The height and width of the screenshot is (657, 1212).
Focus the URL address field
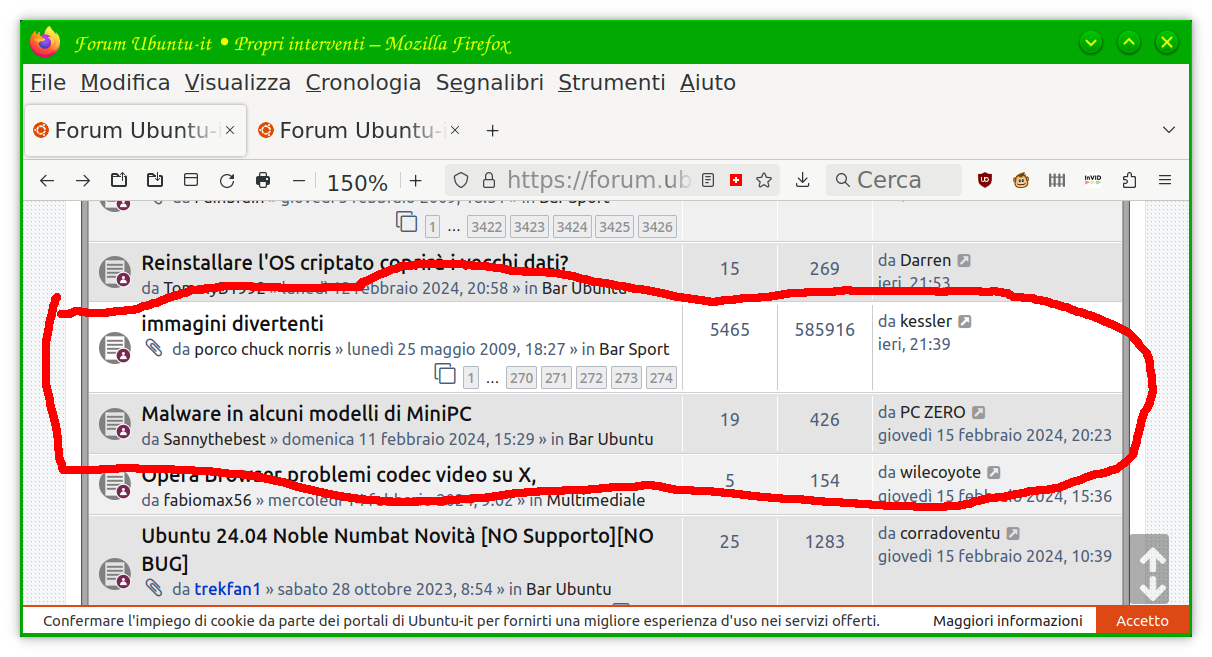click(598, 181)
